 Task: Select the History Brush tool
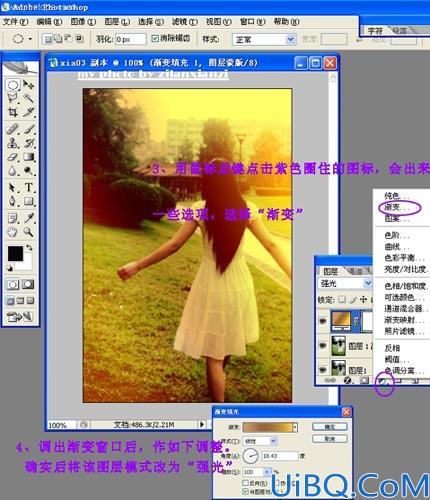click(29, 143)
